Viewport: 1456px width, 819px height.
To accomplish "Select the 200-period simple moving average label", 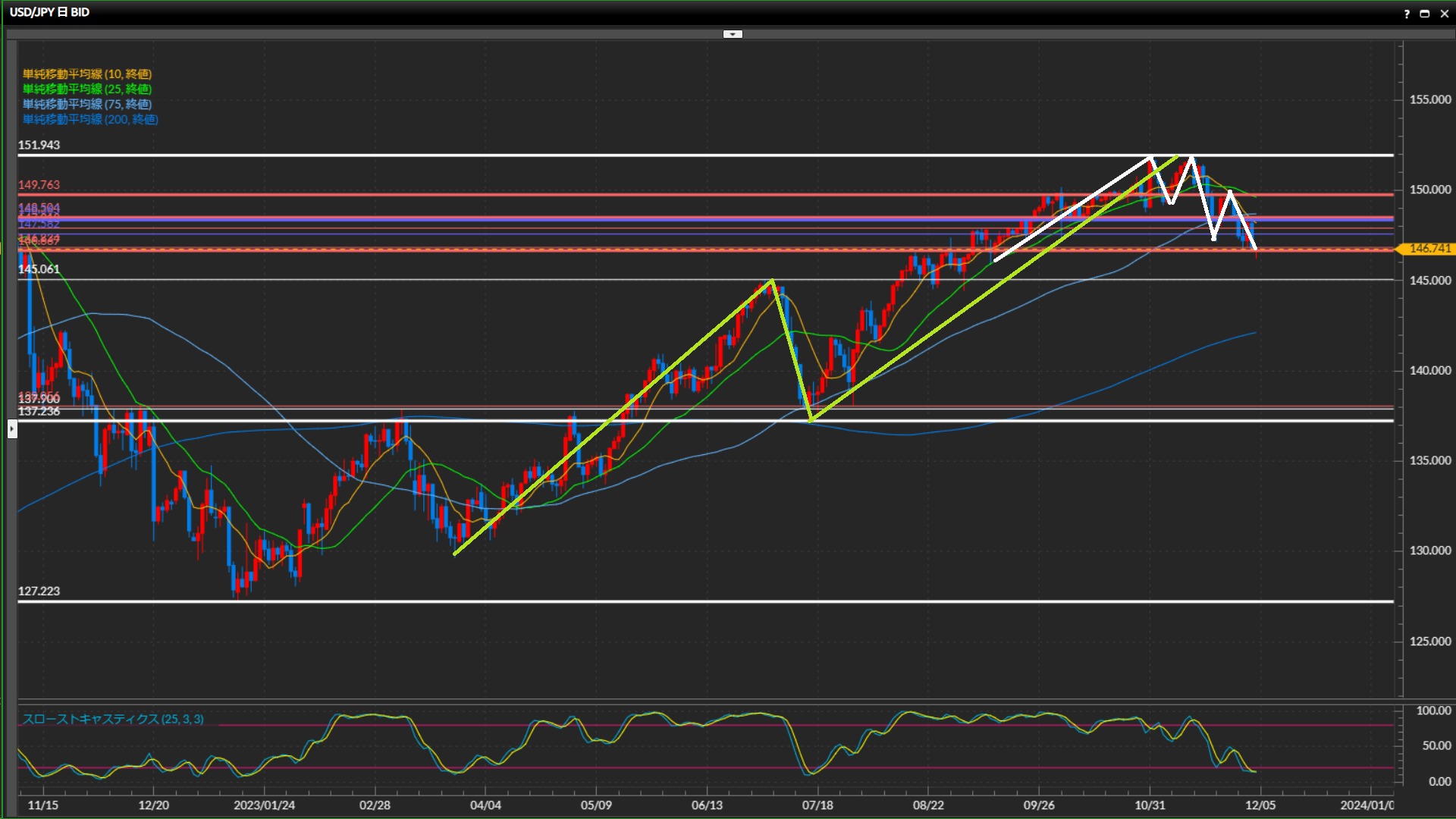I will [89, 120].
